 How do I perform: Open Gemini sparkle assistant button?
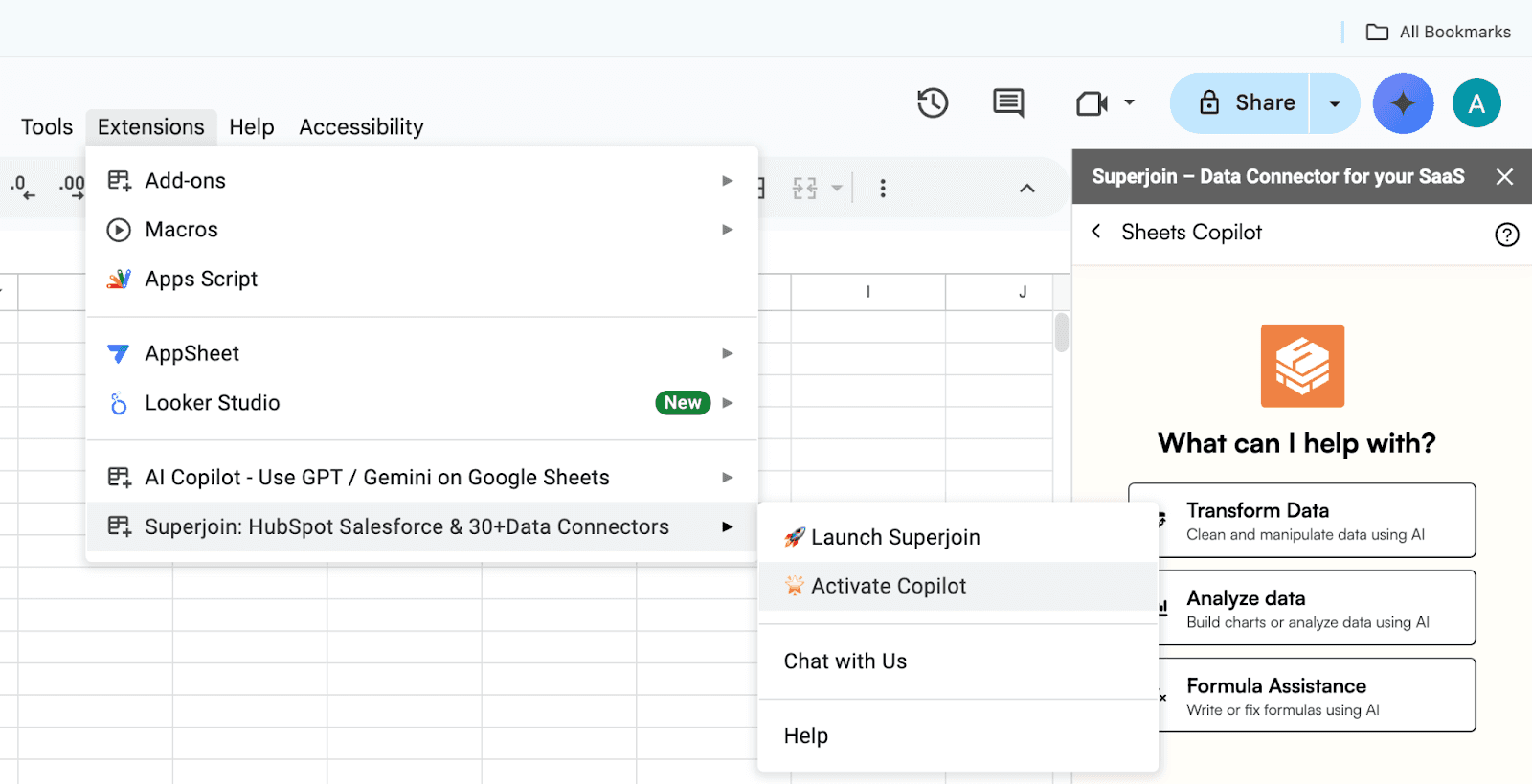[1403, 103]
